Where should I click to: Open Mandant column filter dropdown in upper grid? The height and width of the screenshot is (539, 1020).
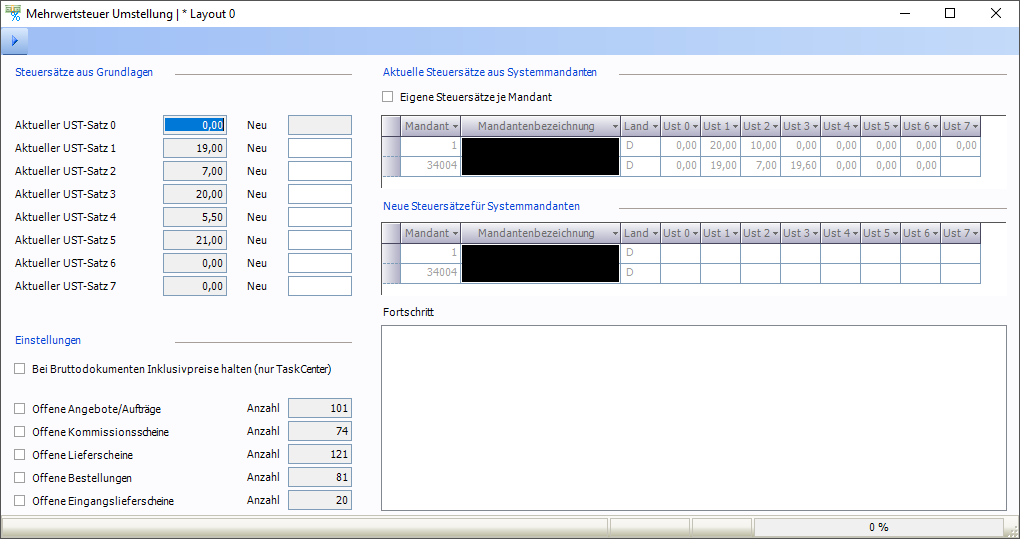[455, 127]
